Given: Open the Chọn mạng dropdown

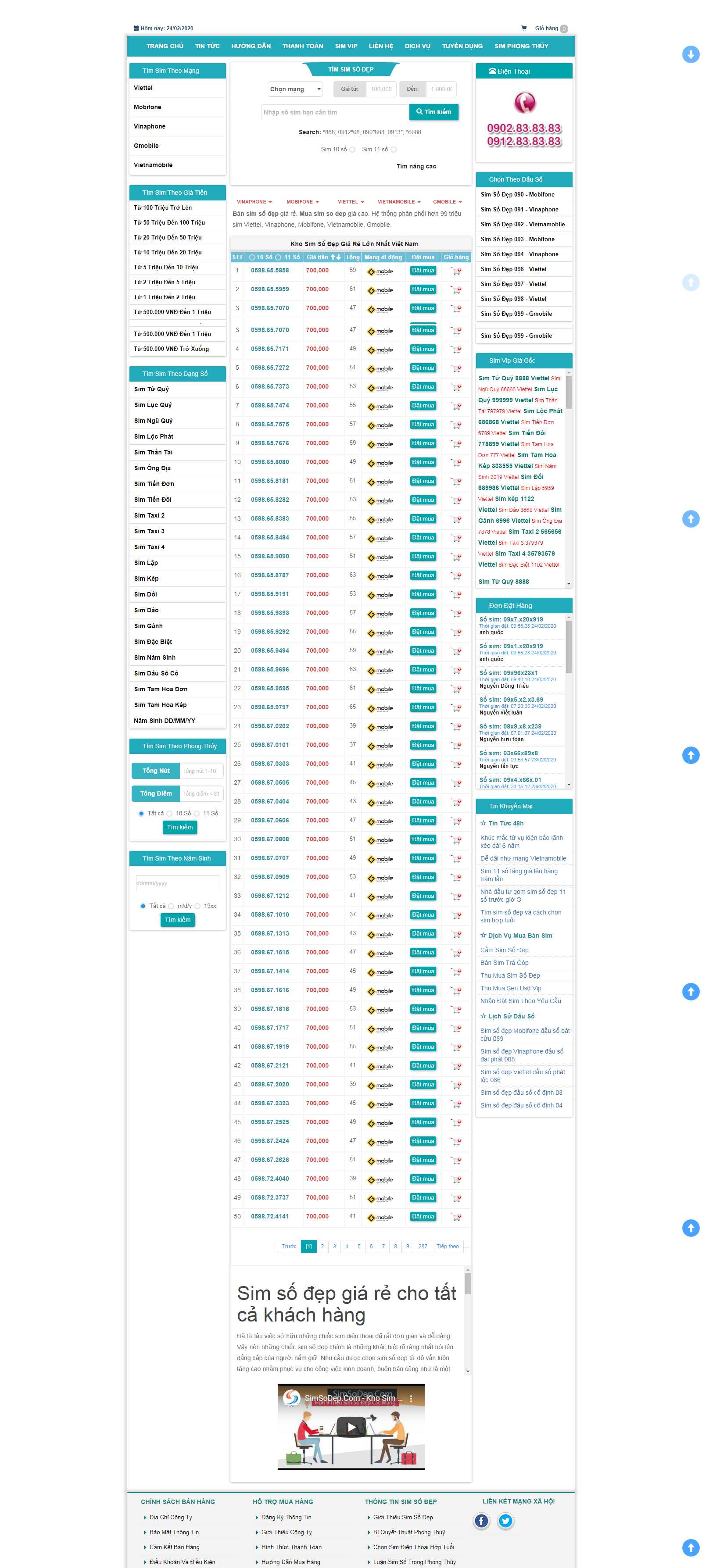Looking at the screenshot, I should 295,89.
